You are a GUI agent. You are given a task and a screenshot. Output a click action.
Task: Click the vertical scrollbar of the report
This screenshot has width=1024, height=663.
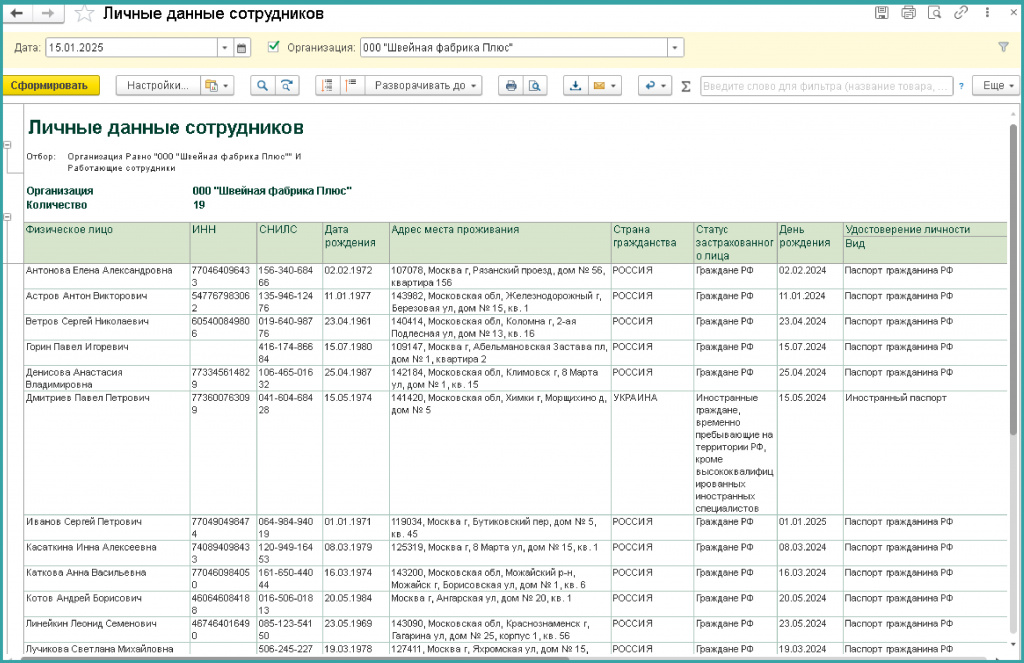click(x=1013, y=281)
